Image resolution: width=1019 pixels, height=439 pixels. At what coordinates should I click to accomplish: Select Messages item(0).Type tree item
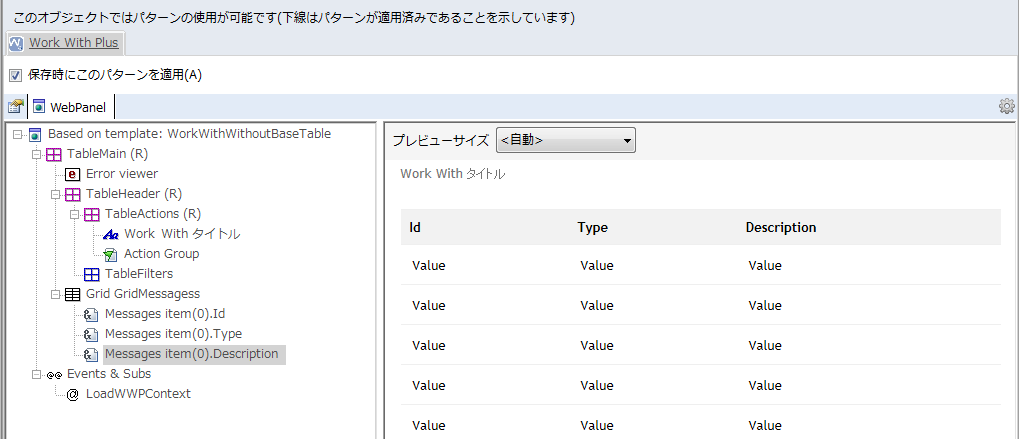click(173, 334)
